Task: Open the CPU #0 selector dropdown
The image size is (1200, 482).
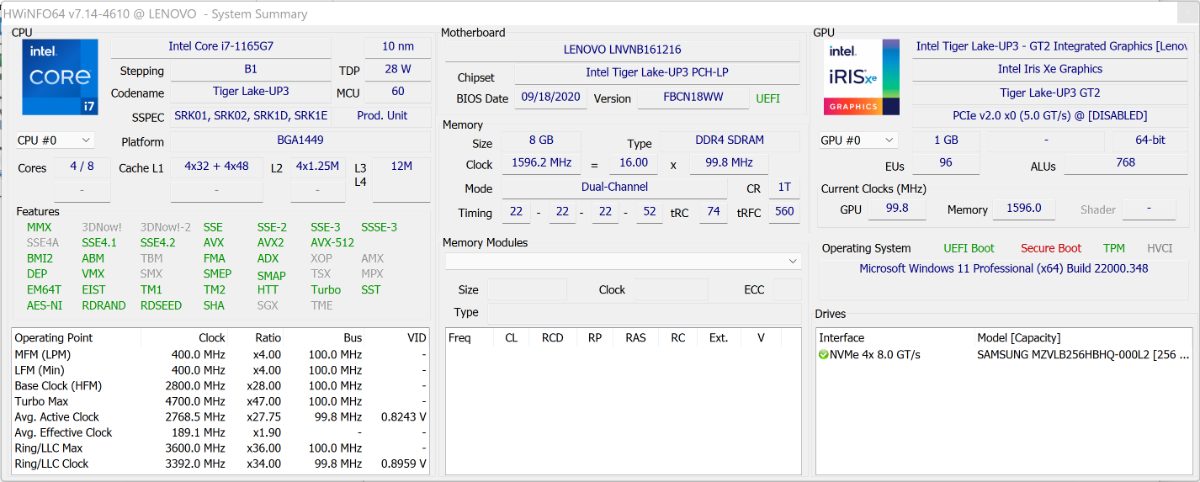Action: (56, 141)
